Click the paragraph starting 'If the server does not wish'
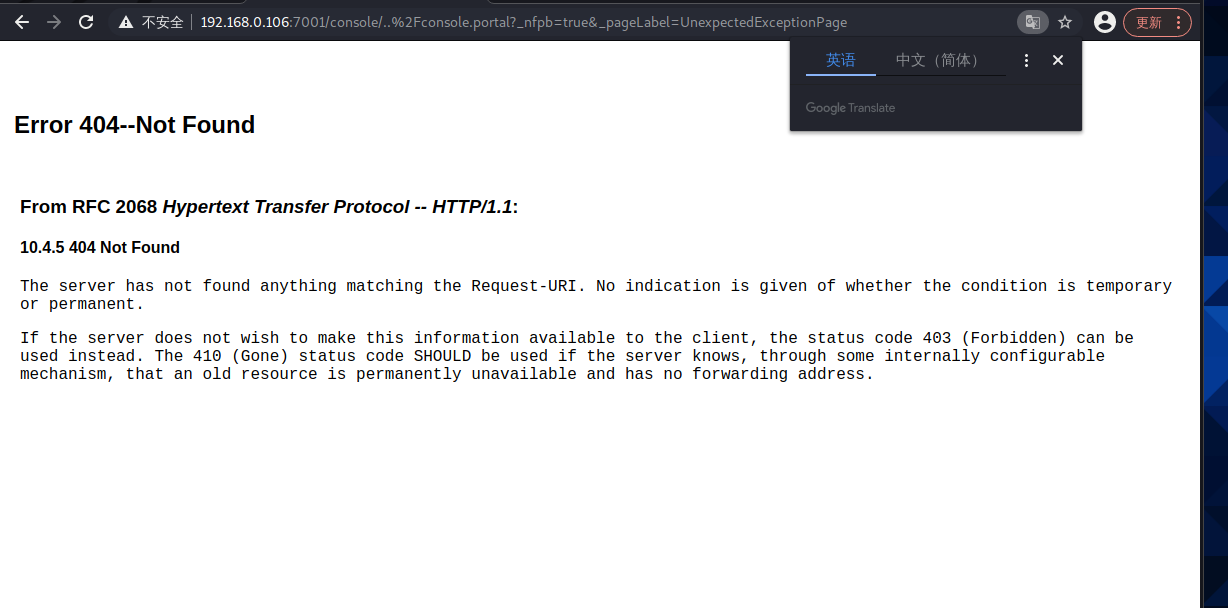This screenshot has height=608, width=1228. (577, 356)
